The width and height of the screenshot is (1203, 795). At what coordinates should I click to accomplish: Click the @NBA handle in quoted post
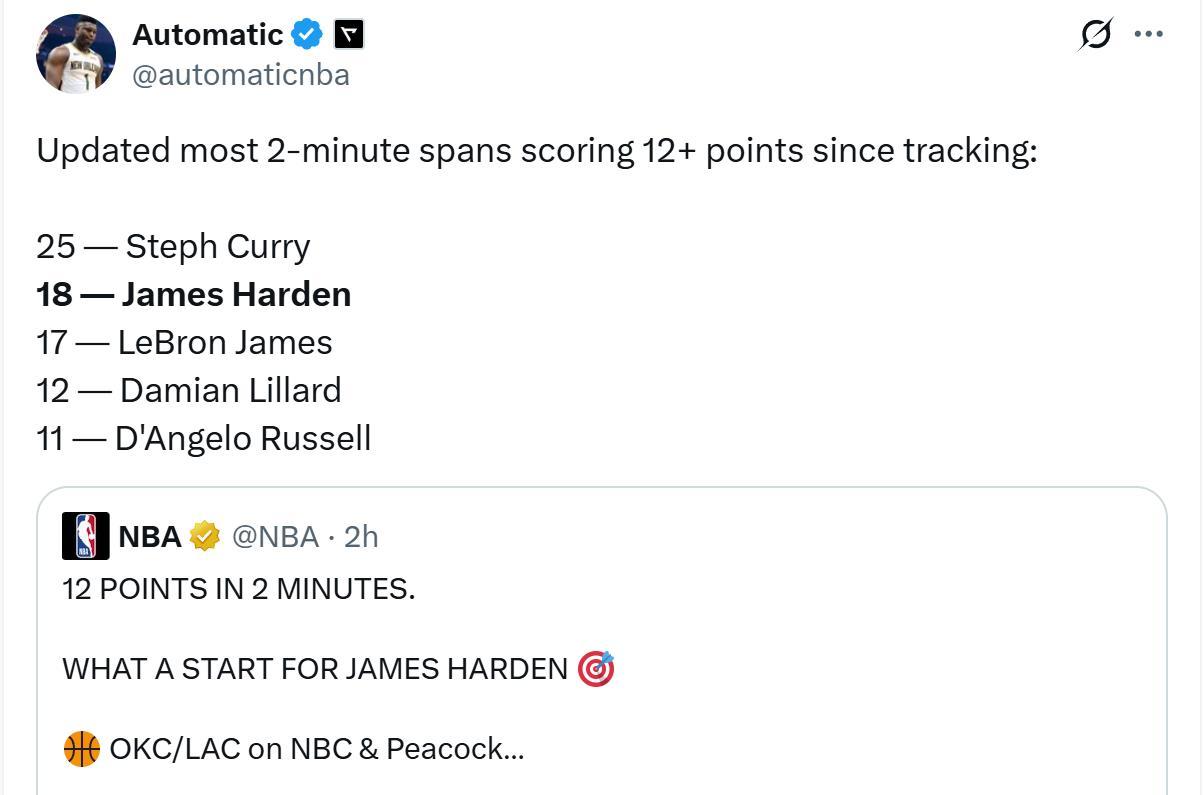[275, 537]
